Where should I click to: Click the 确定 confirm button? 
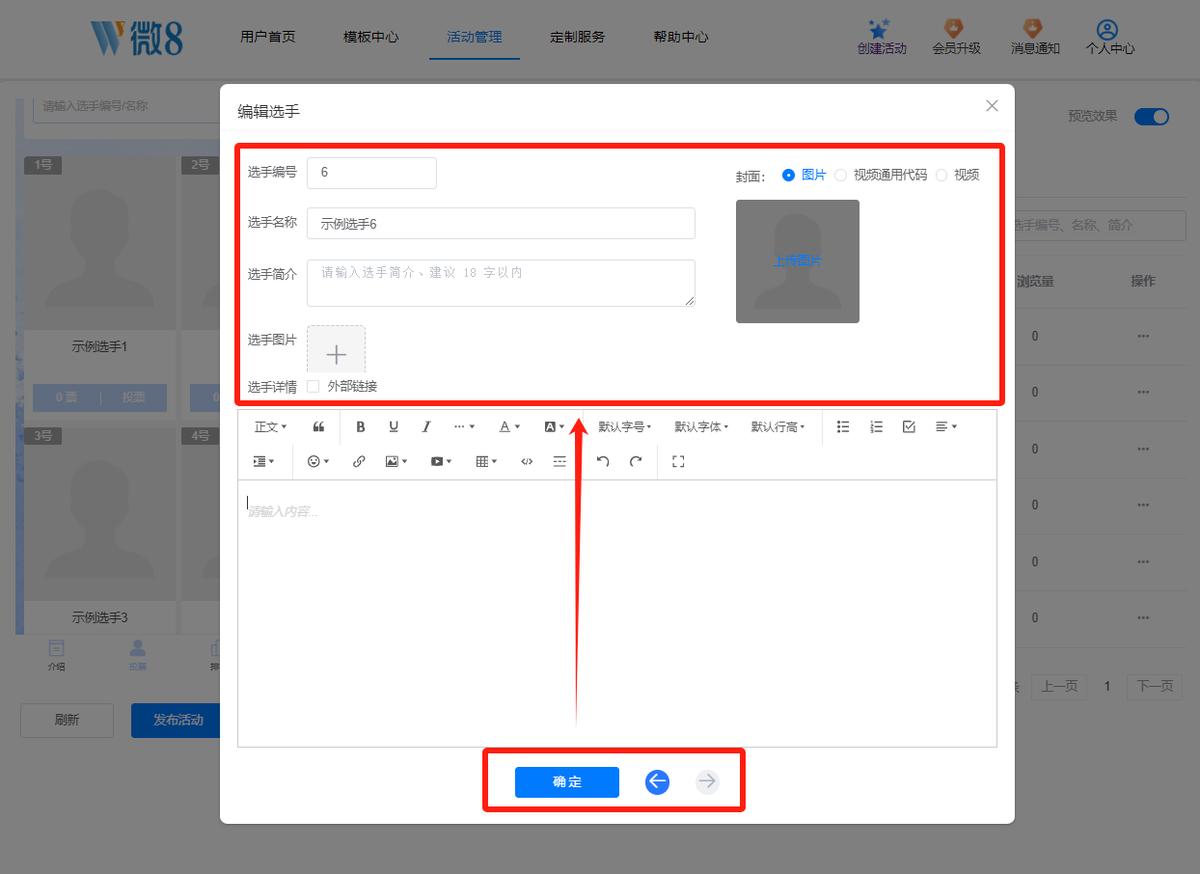(x=567, y=782)
